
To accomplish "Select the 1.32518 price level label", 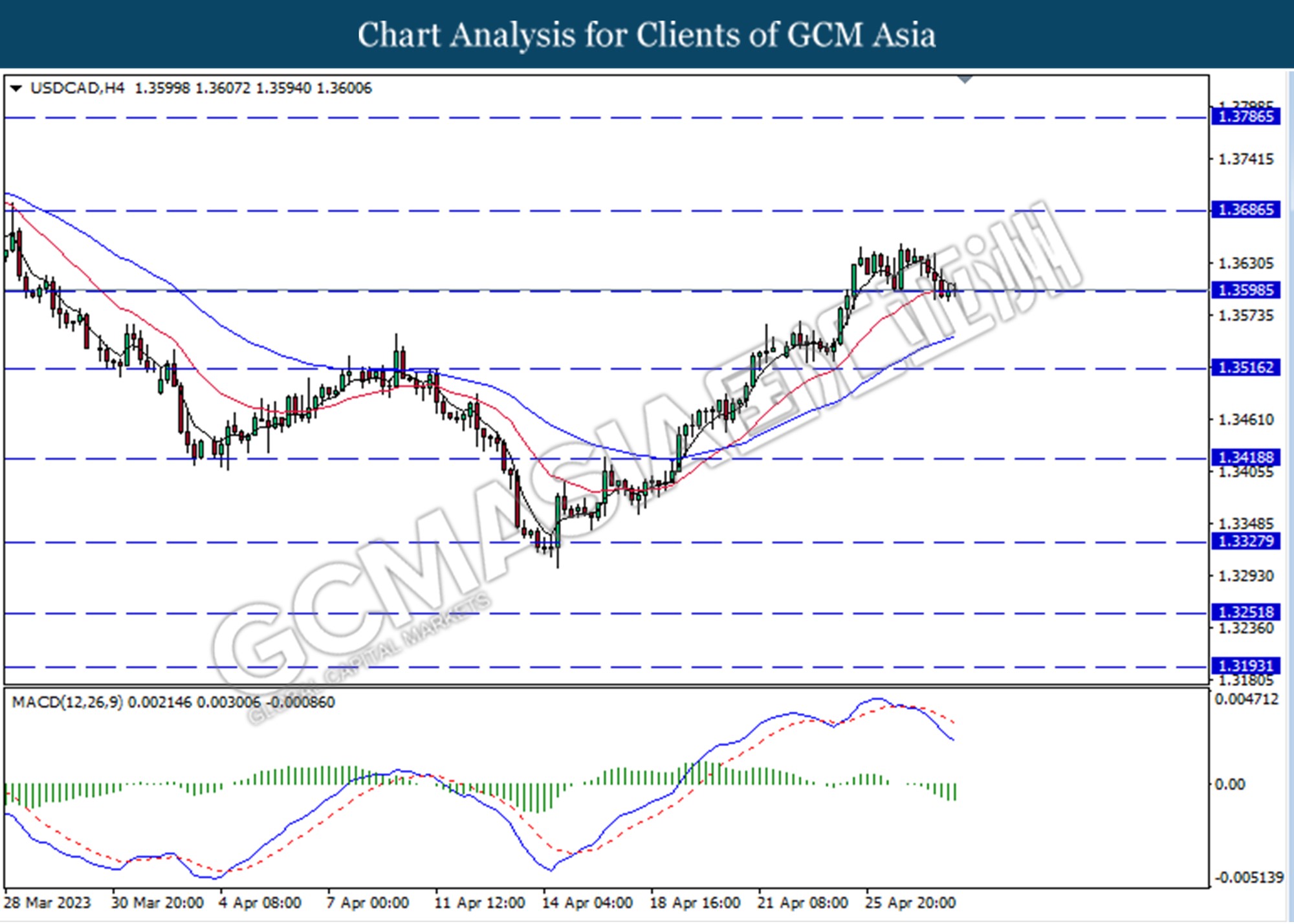I will (x=1245, y=613).
